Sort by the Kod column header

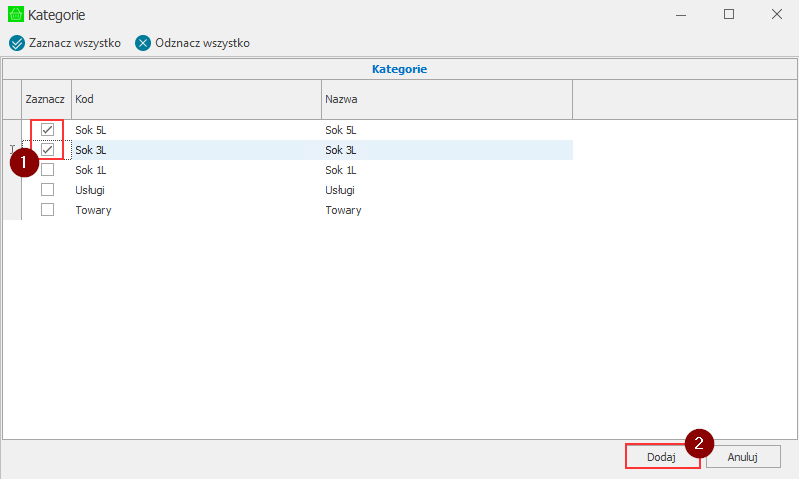tap(196, 100)
